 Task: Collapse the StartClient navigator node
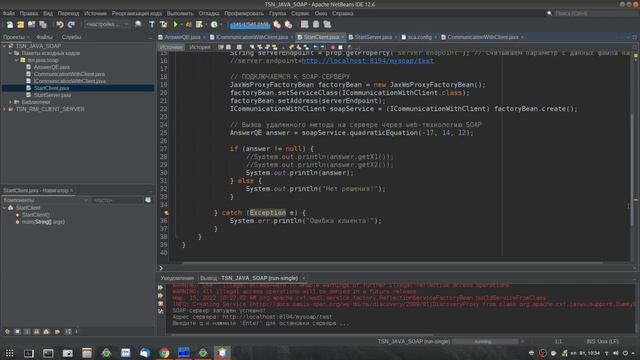click(x=4, y=208)
